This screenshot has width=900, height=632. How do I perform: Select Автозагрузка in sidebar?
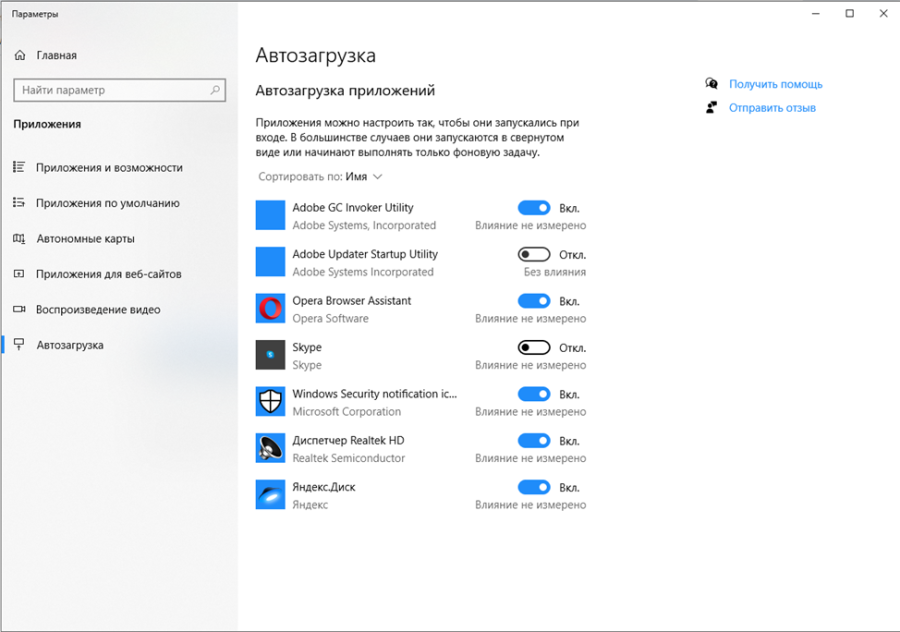coord(70,345)
